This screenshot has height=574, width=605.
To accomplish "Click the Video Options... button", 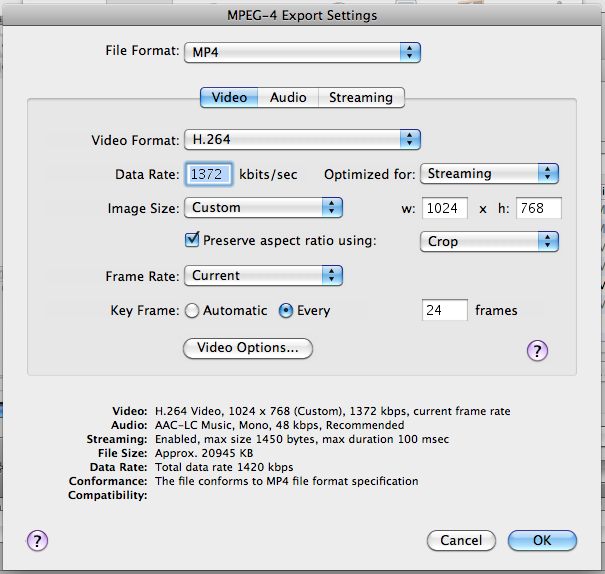I will click(x=248, y=348).
